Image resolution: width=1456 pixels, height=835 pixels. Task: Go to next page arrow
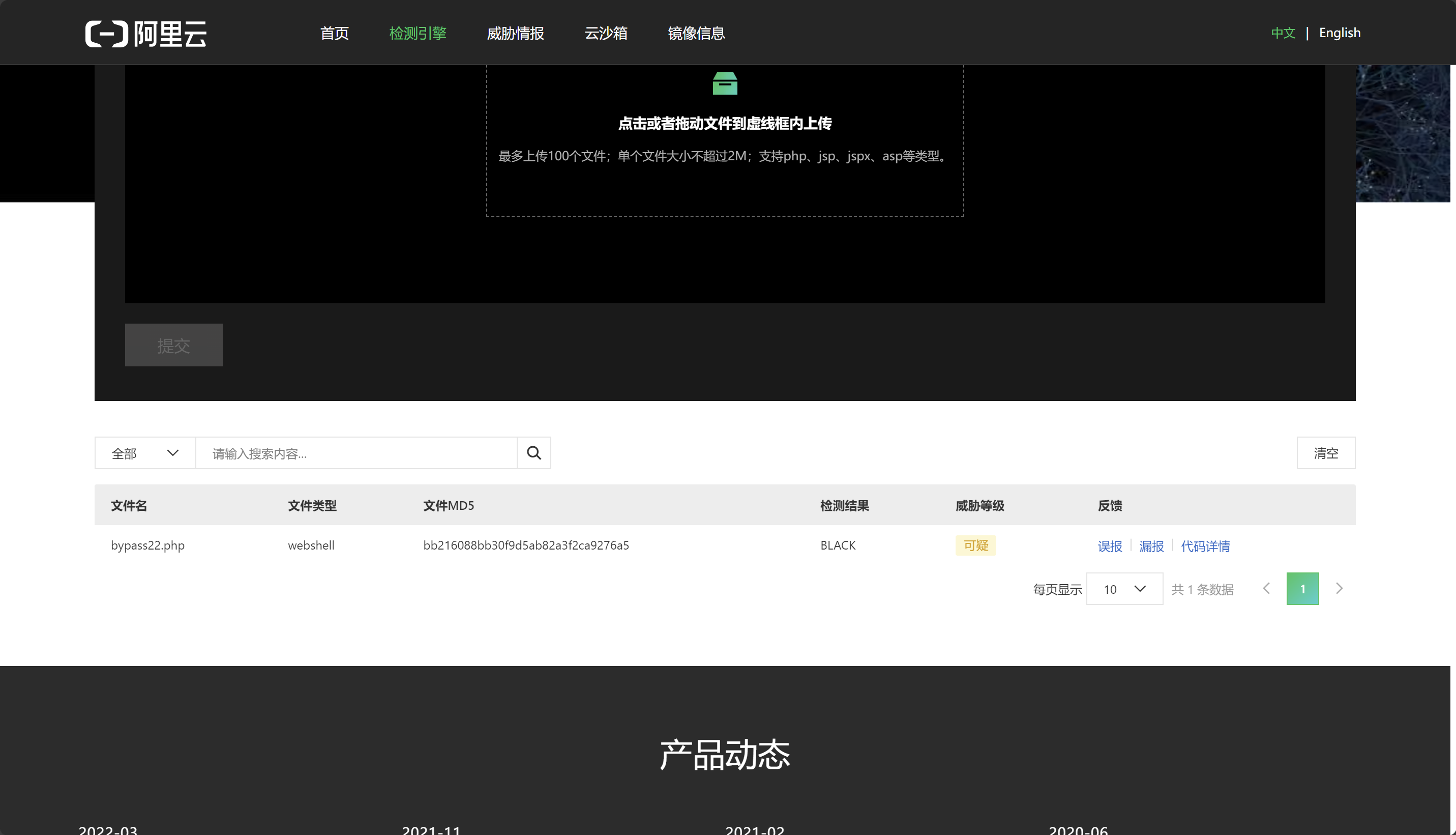(x=1339, y=588)
